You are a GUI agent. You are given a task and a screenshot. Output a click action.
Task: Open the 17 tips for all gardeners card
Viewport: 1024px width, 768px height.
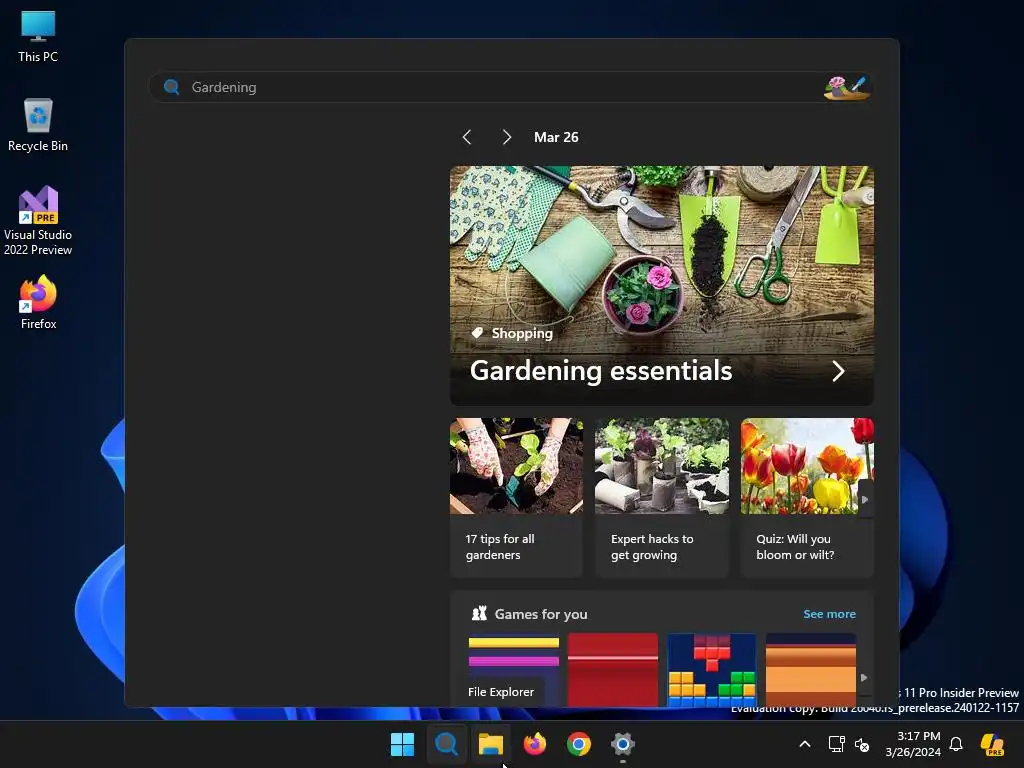(x=516, y=498)
